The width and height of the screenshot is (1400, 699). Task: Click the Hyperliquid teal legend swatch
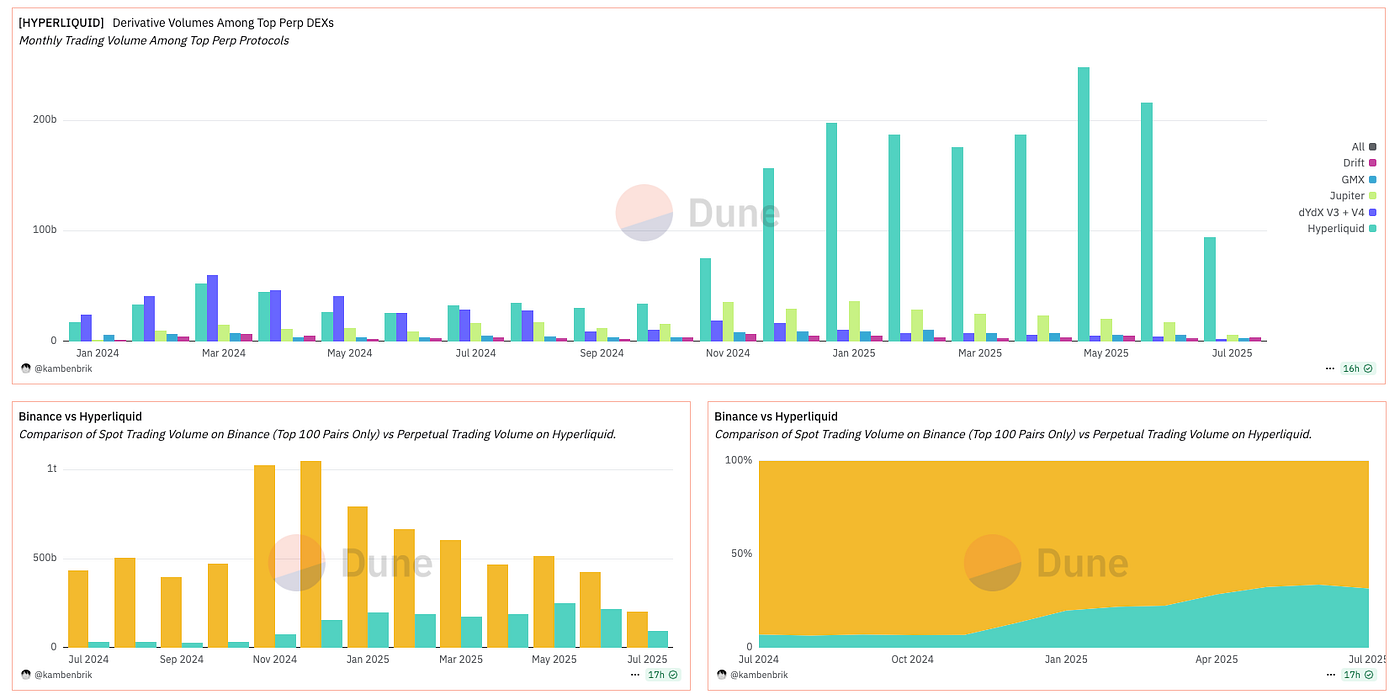point(1373,229)
